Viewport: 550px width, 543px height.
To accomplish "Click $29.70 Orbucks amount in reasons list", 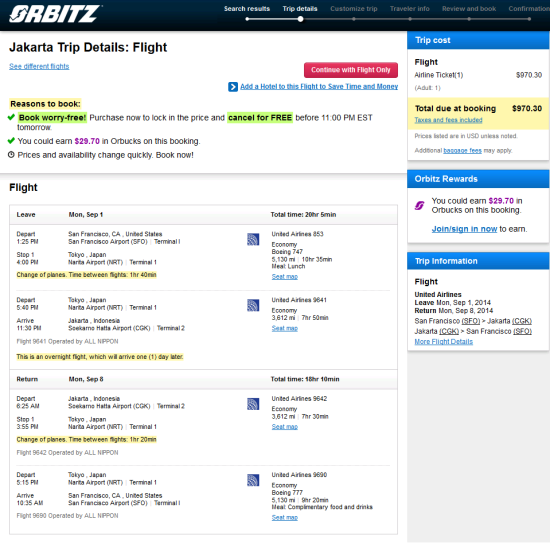I will pyautogui.click(x=87, y=141).
